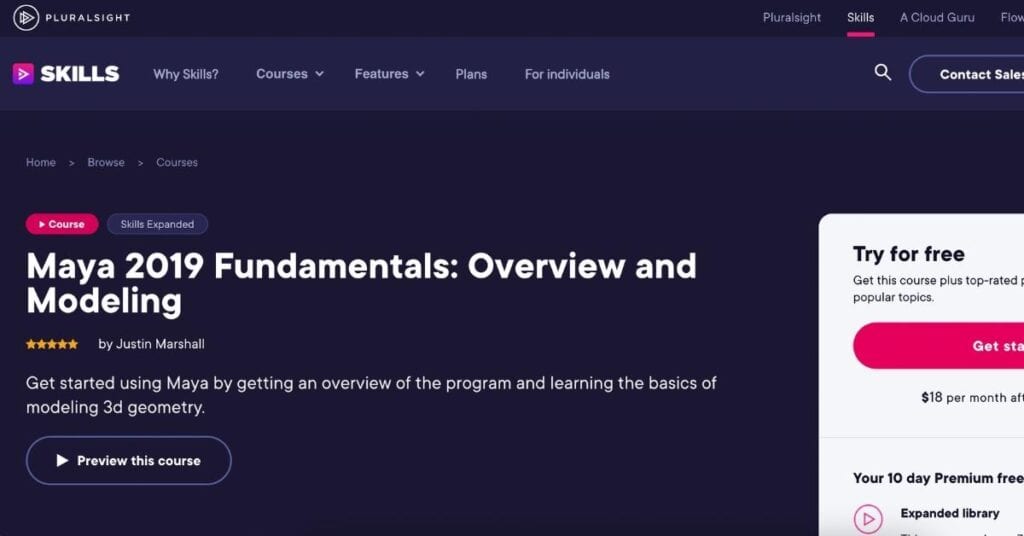Click Your 10 day Premium free heading
Viewport: 1024px width, 536px height.
pos(938,478)
